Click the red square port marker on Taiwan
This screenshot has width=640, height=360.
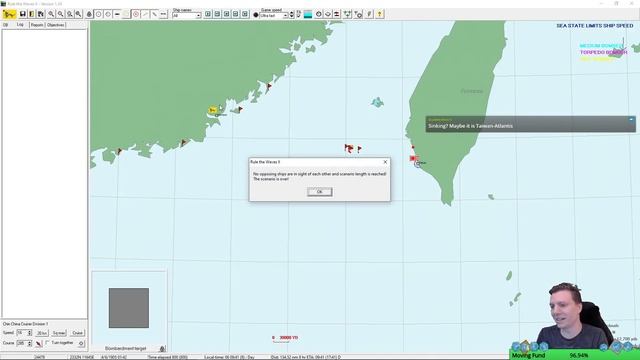[x=413, y=158]
